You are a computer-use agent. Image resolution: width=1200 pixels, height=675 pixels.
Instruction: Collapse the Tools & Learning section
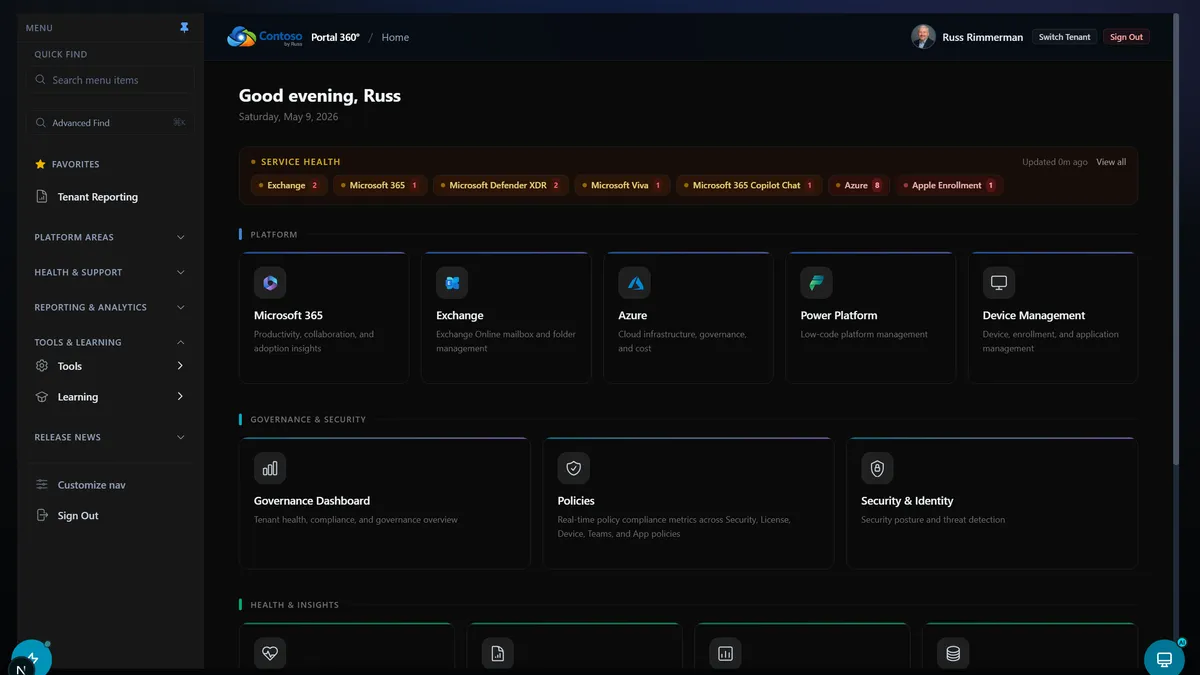point(110,342)
